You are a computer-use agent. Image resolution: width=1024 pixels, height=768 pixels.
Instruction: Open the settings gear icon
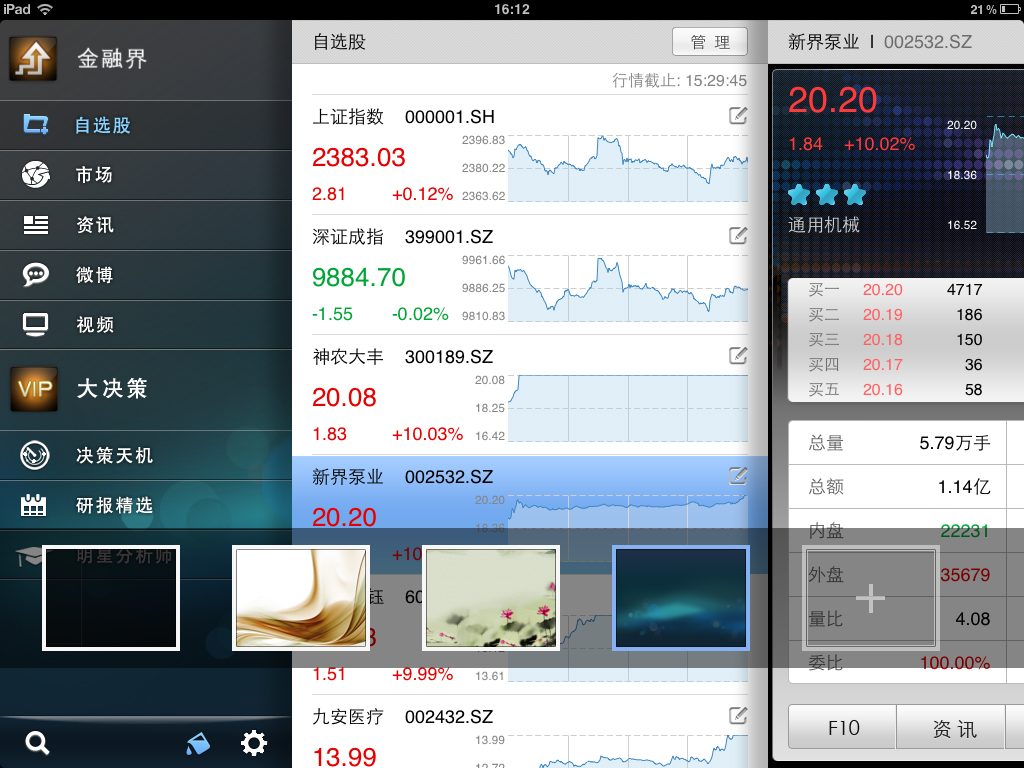click(253, 743)
